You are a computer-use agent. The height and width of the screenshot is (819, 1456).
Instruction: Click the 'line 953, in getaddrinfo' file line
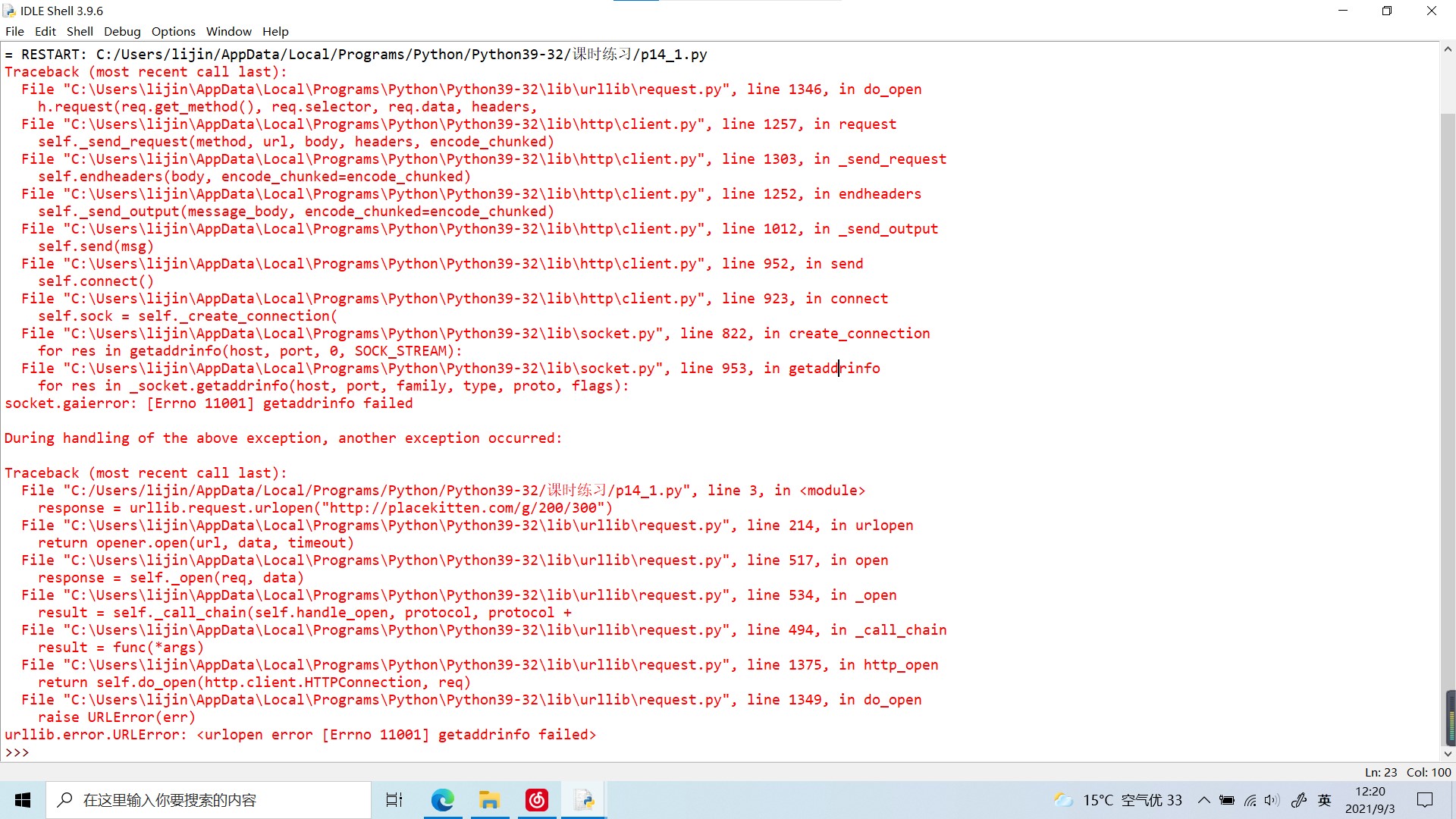pos(450,369)
